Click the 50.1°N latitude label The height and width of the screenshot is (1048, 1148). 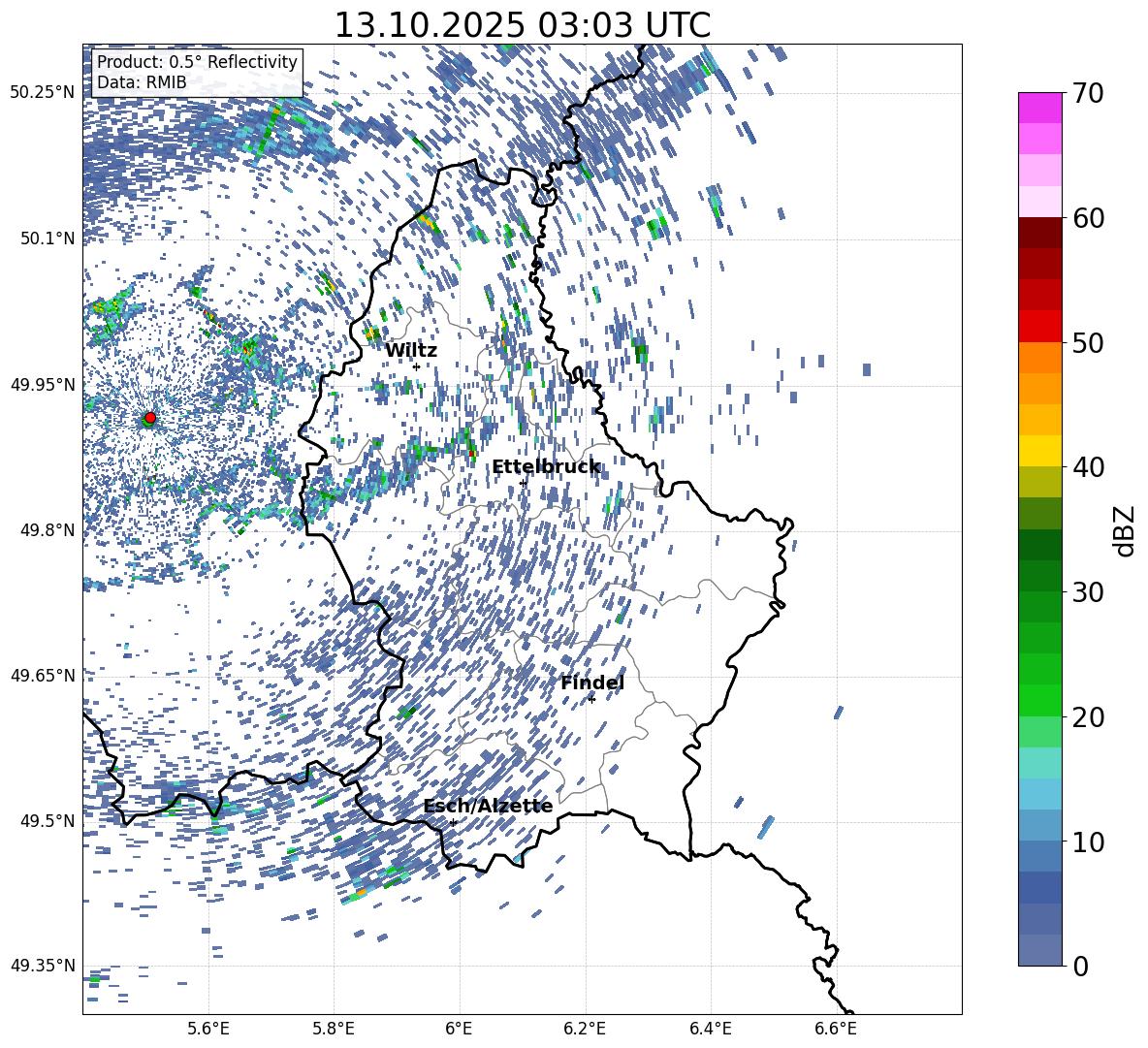pos(48,238)
